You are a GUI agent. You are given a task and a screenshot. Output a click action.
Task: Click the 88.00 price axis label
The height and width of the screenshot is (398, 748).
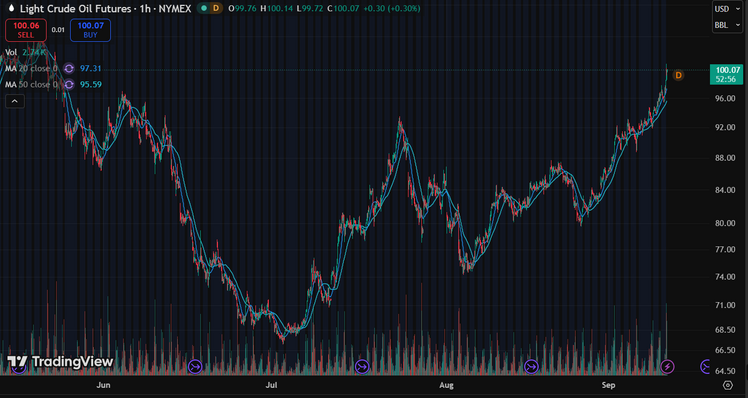click(724, 158)
